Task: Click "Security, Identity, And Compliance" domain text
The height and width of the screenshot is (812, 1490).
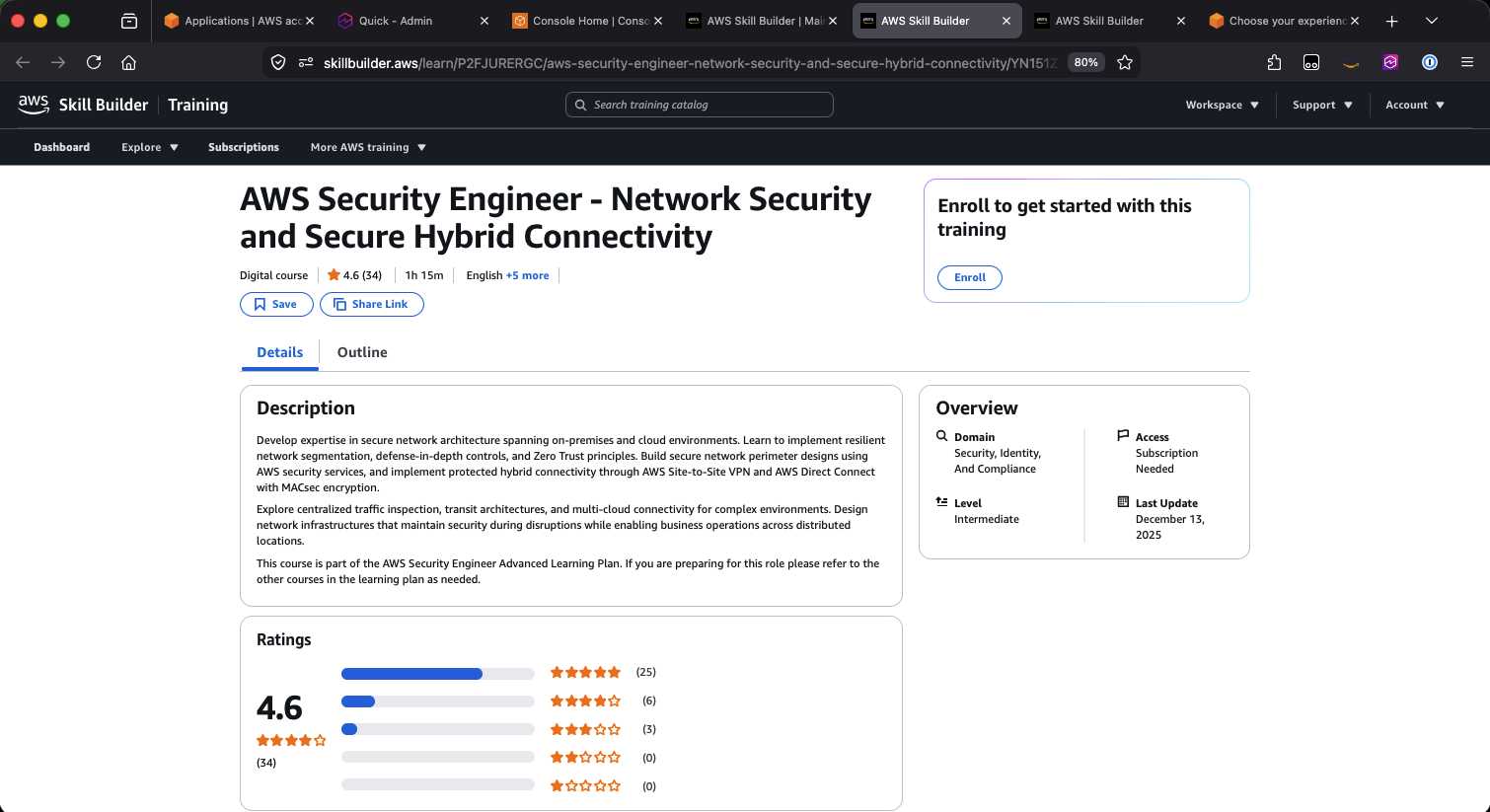Action: (998, 461)
